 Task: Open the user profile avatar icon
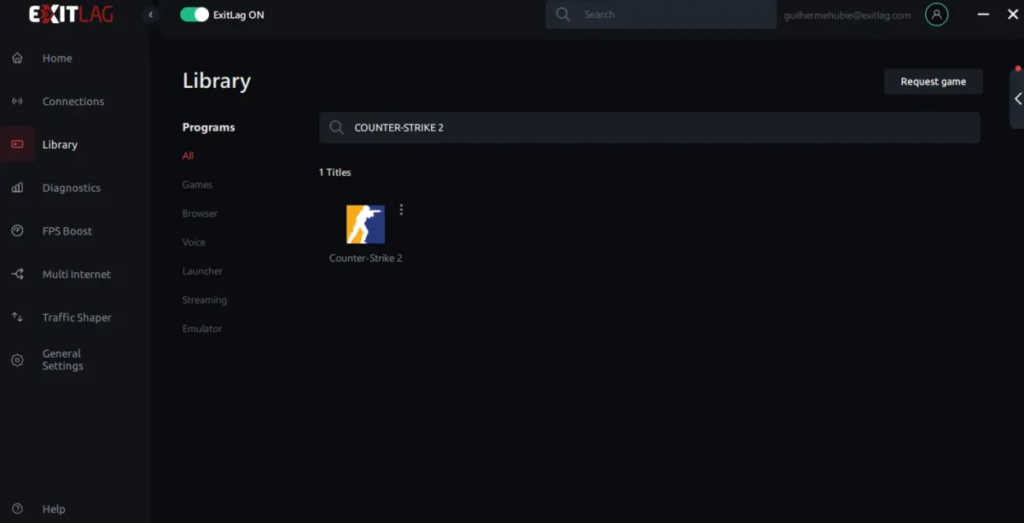tap(936, 15)
